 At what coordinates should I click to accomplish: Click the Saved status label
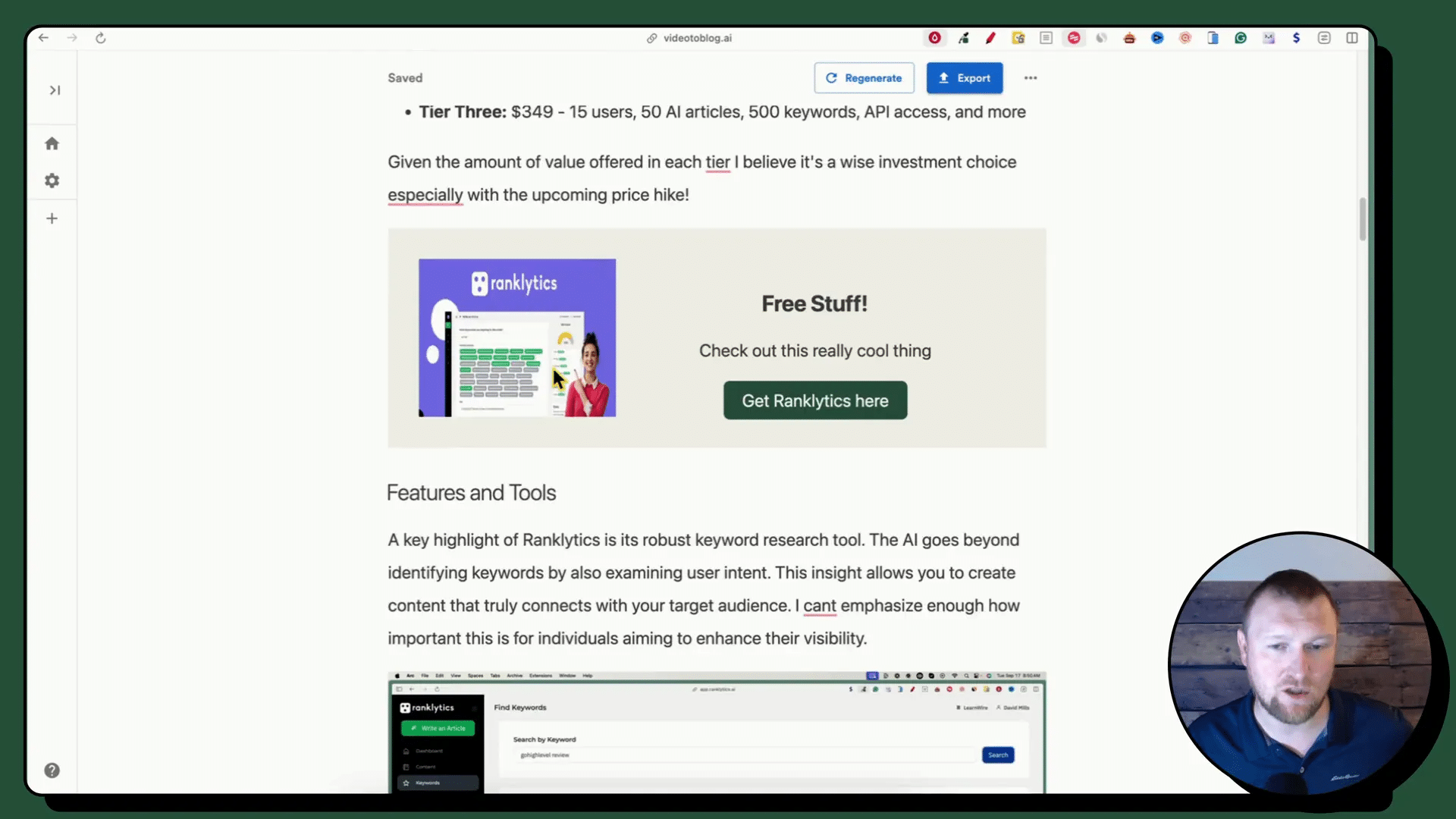[405, 78]
